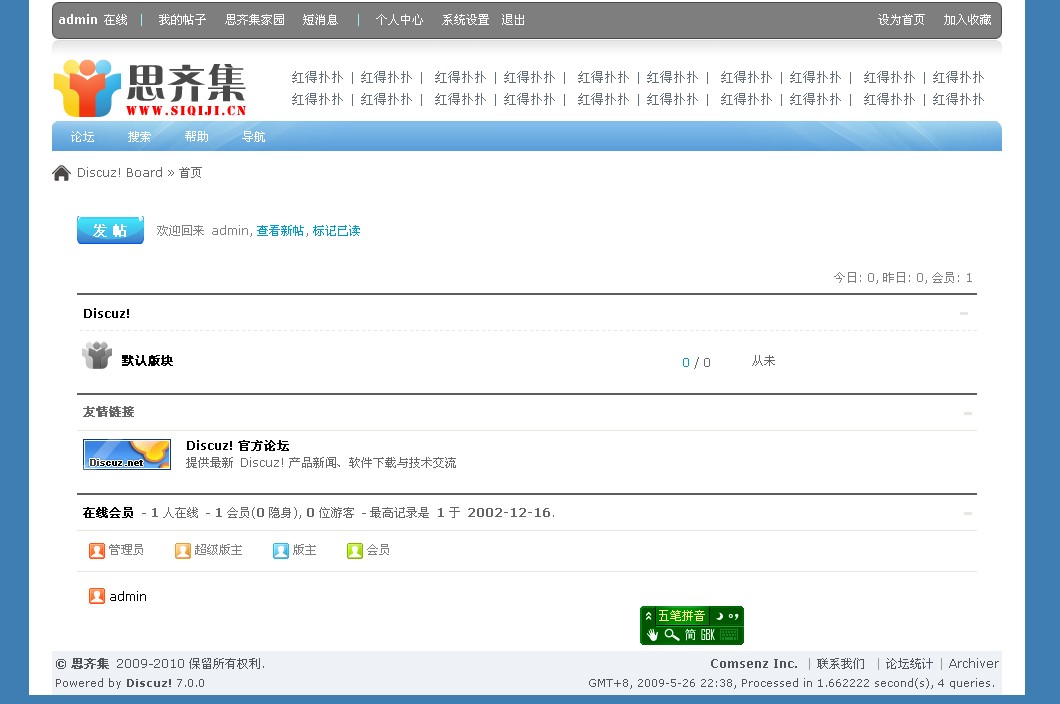Viewport: 1060px width, 704px height.
Task: Click the 会员 legend icon
Action: 355,550
